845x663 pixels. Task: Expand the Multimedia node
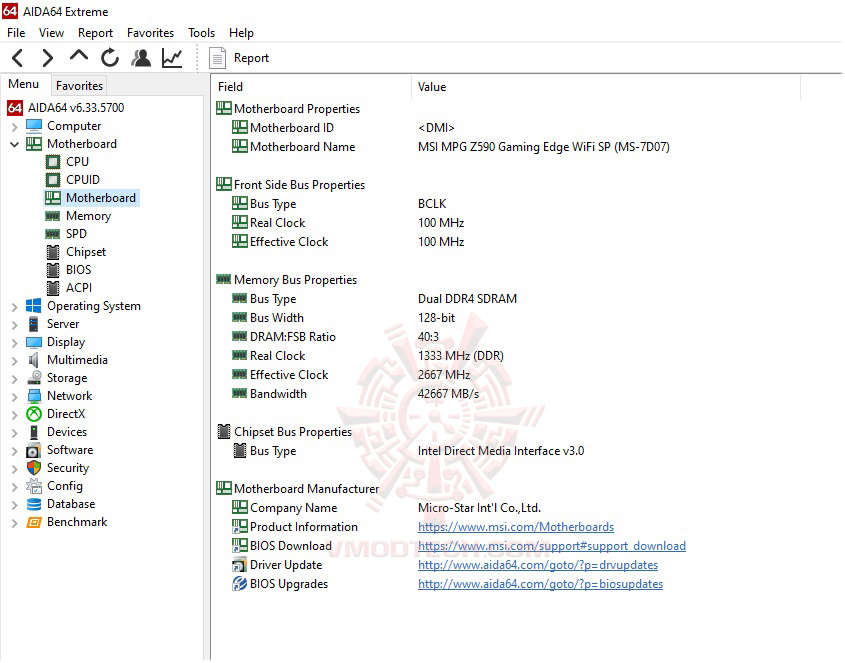[x=15, y=361]
